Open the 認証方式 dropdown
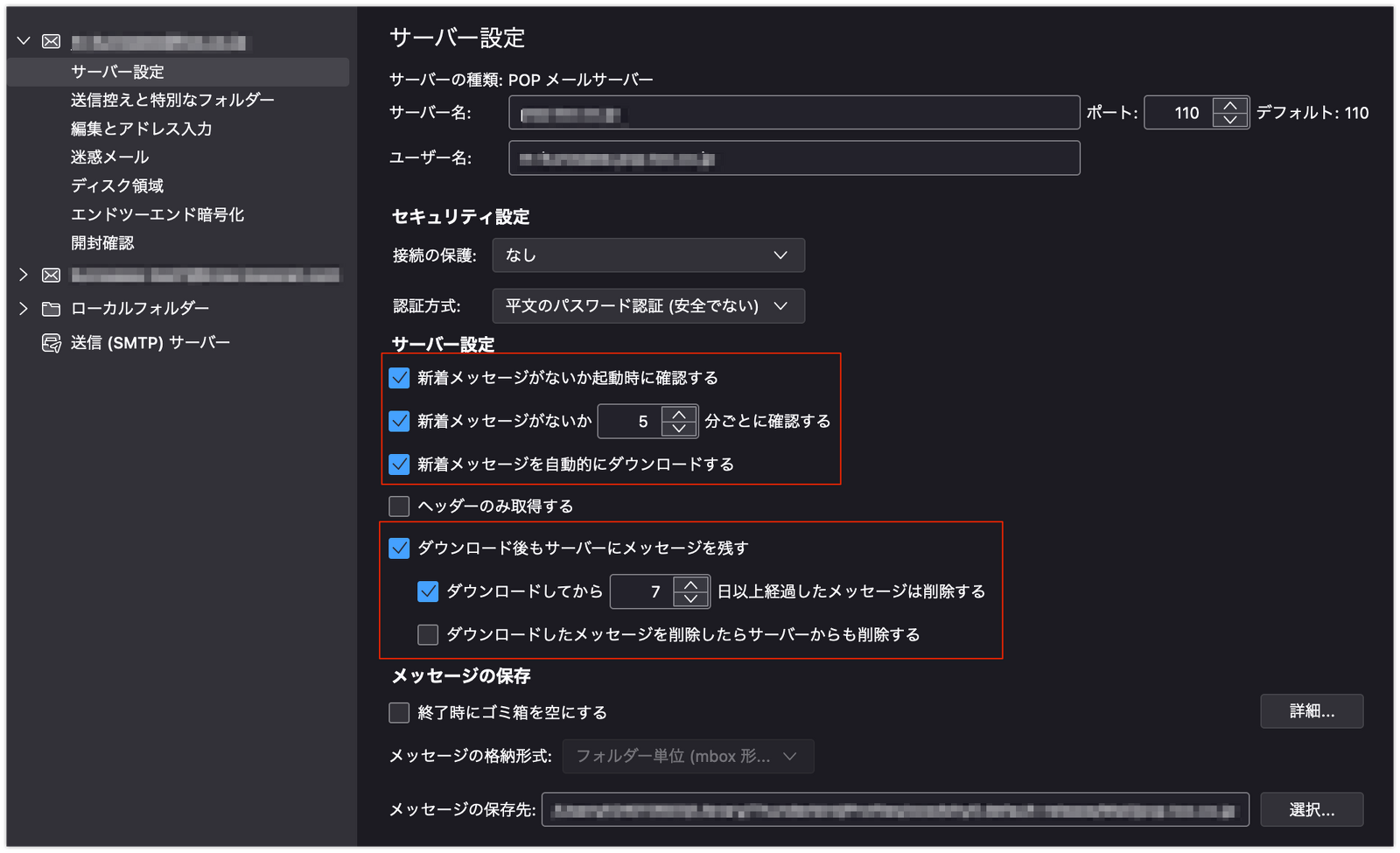 tap(647, 306)
